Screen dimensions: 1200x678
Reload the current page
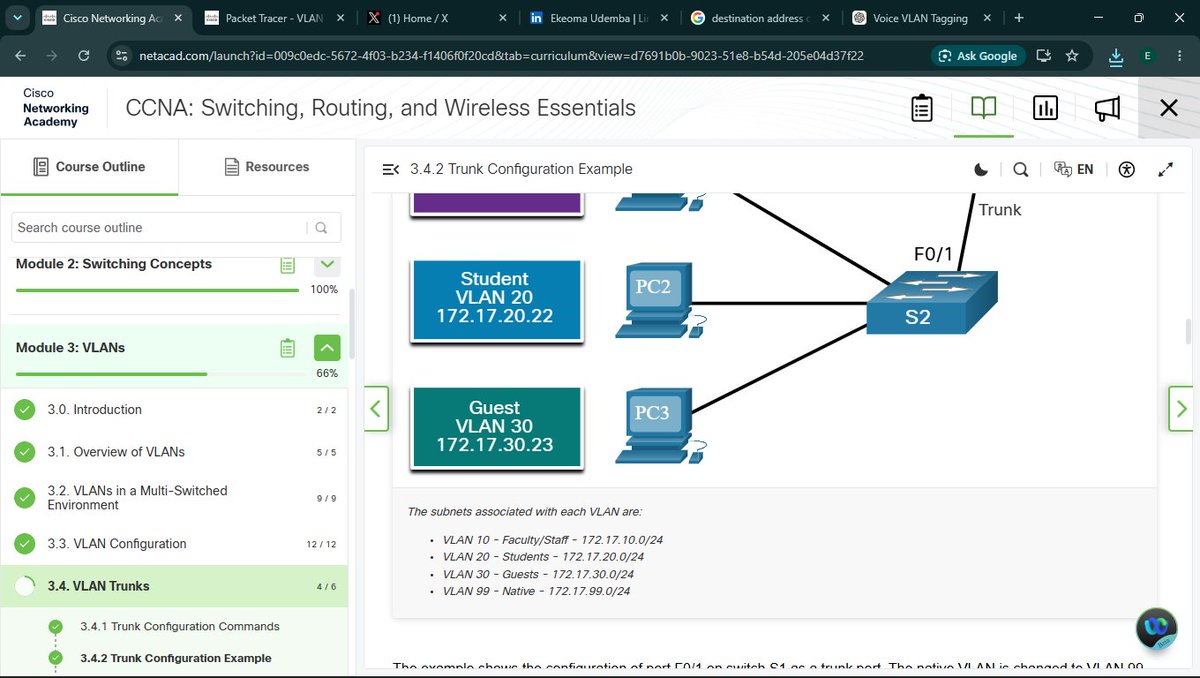(x=84, y=56)
